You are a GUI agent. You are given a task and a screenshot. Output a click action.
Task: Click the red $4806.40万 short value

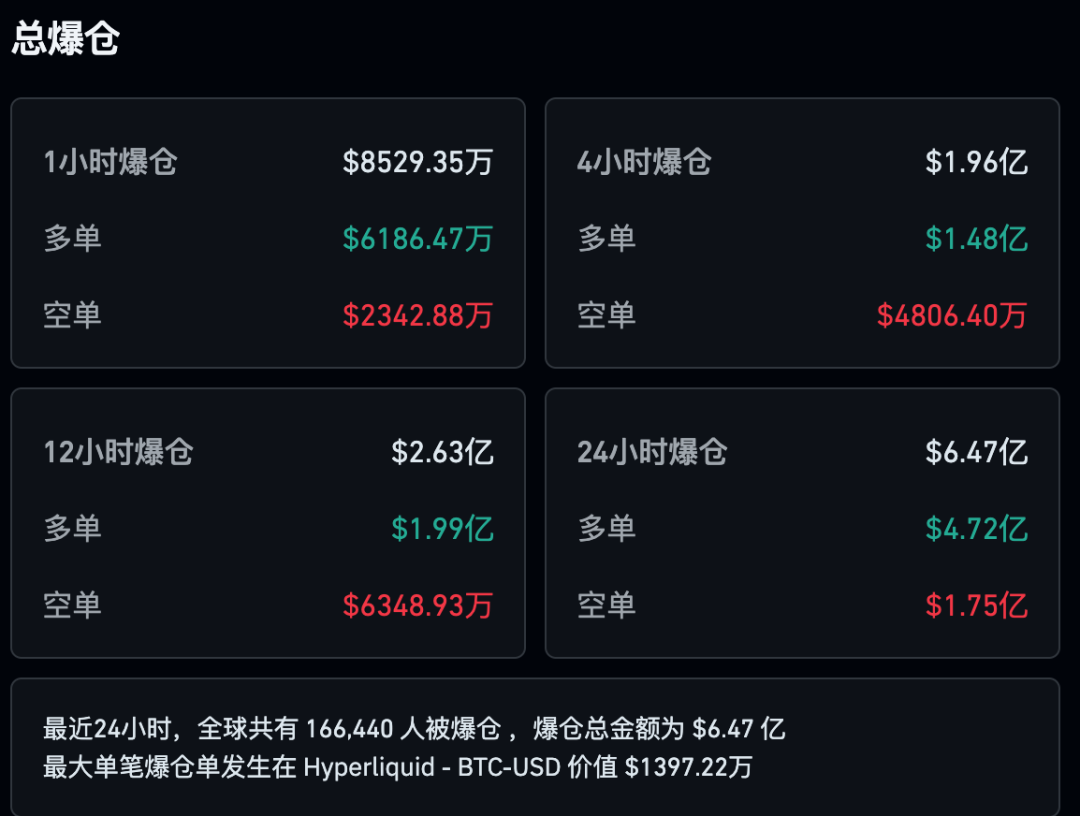coord(952,316)
